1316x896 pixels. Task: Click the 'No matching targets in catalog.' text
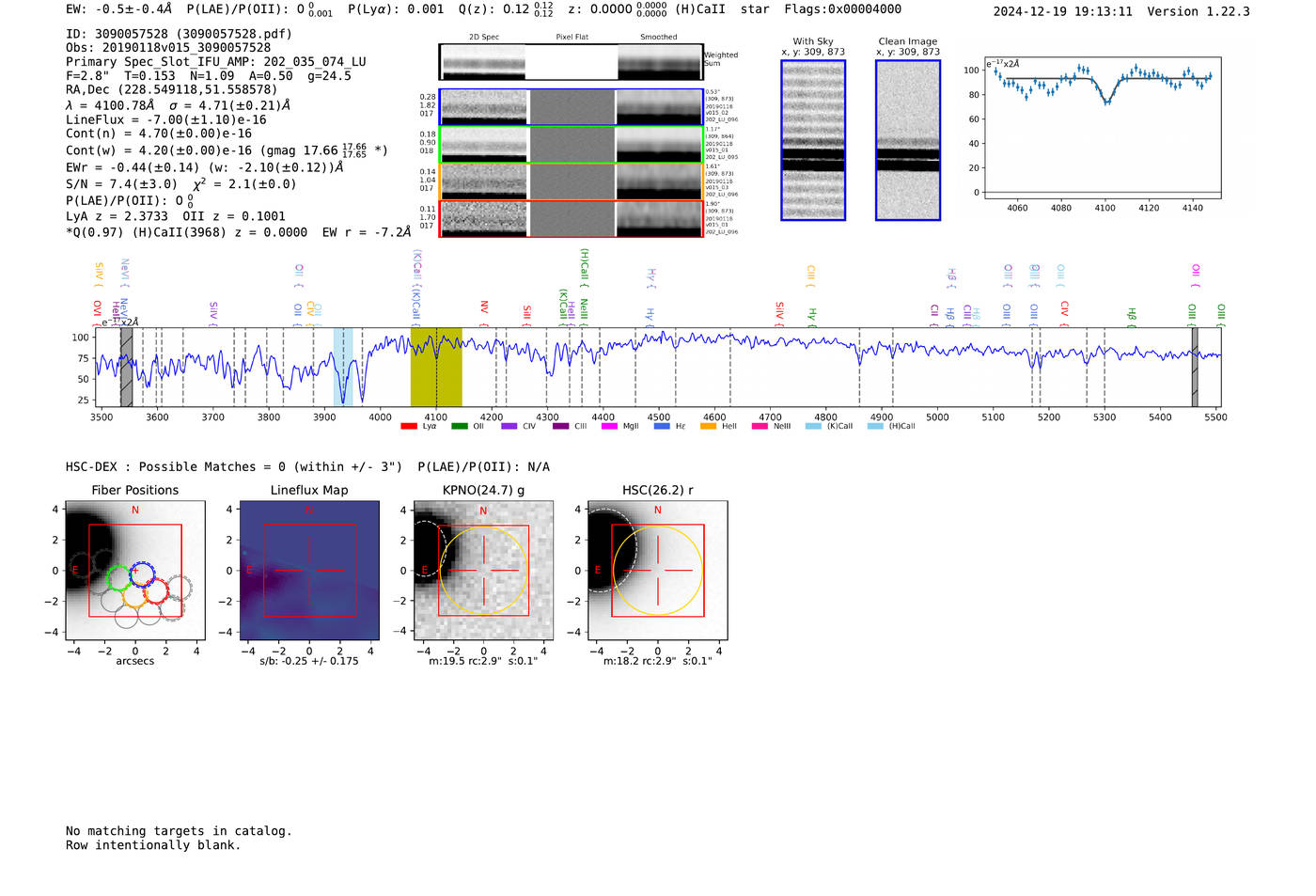179,831
